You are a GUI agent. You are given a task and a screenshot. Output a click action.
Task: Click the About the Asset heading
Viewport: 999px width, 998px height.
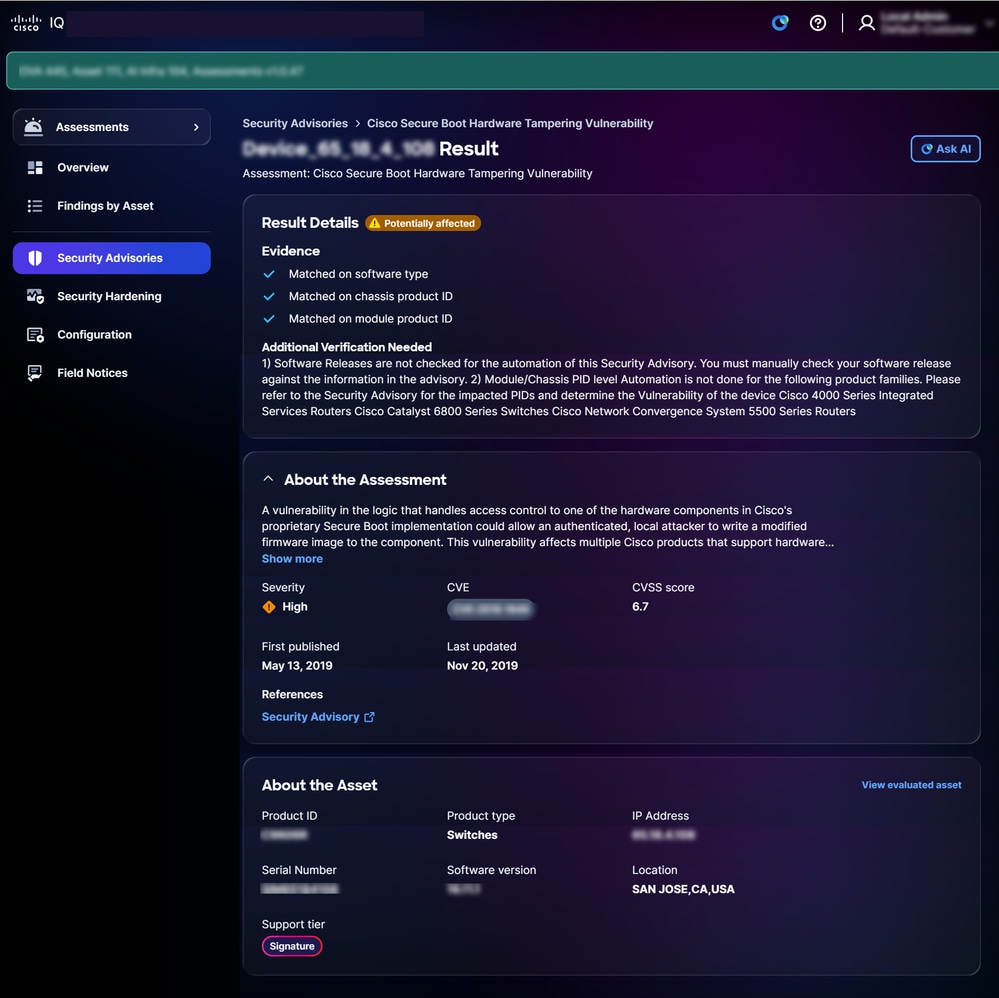pos(319,785)
